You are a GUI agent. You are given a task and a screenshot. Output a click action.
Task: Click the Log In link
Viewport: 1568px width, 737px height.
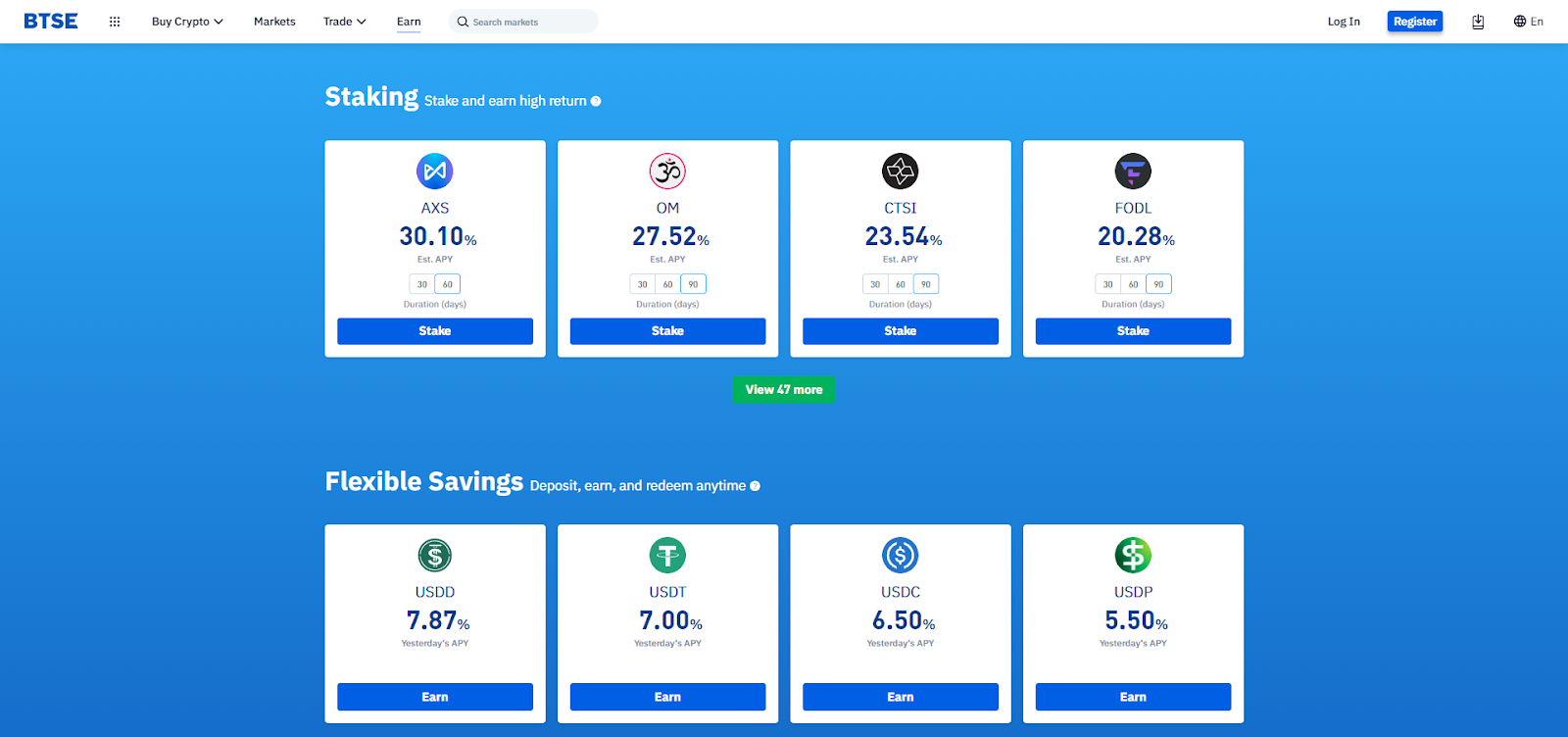coord(1344,22)
